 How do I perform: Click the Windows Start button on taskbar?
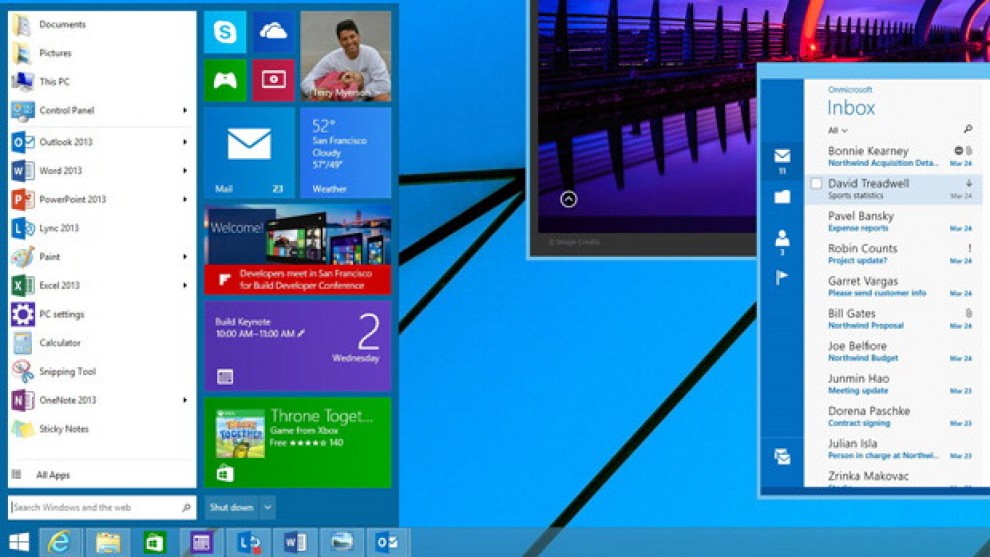(19, 542)
